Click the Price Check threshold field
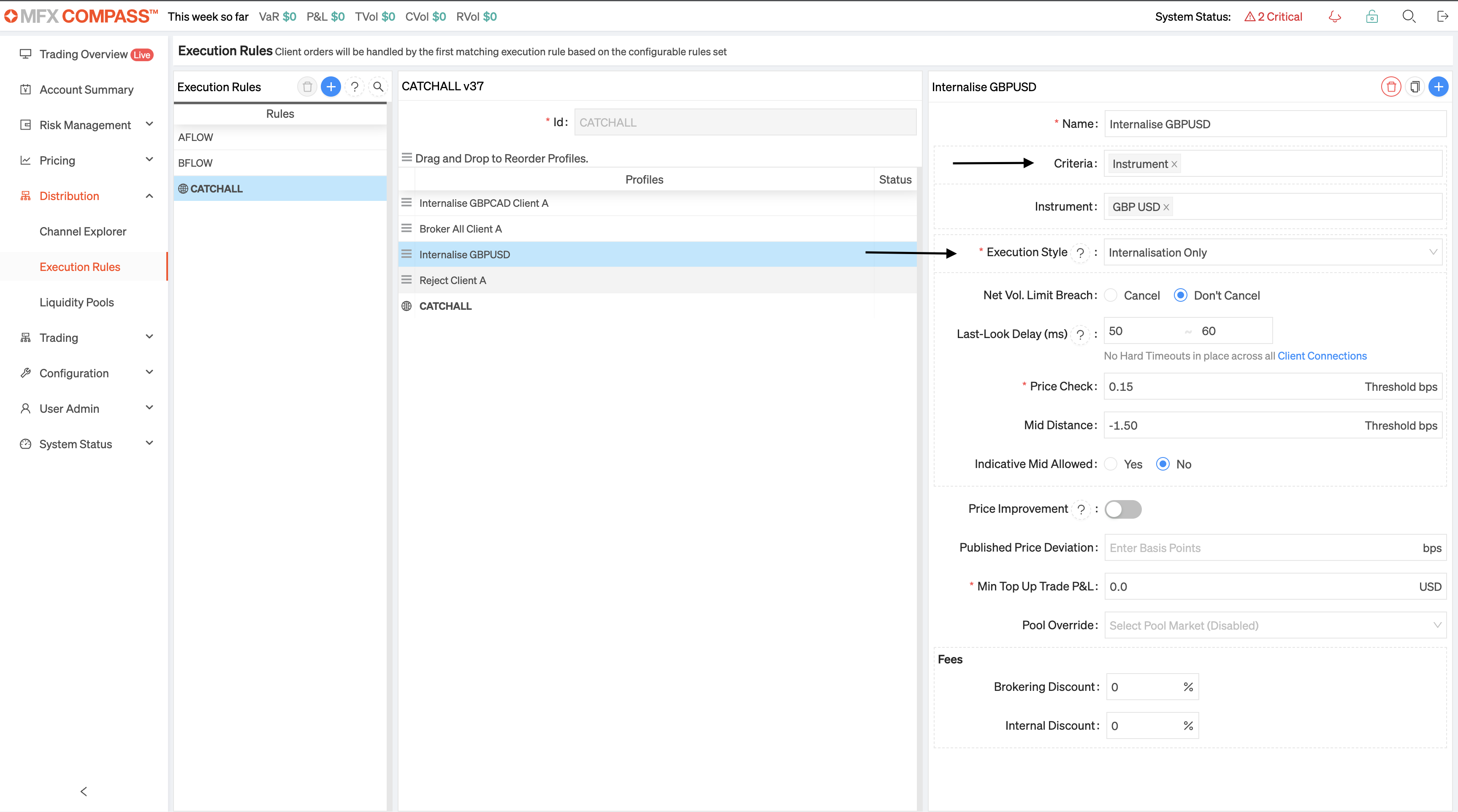This screenshot has width=1458, height=812. (1273, 387)
